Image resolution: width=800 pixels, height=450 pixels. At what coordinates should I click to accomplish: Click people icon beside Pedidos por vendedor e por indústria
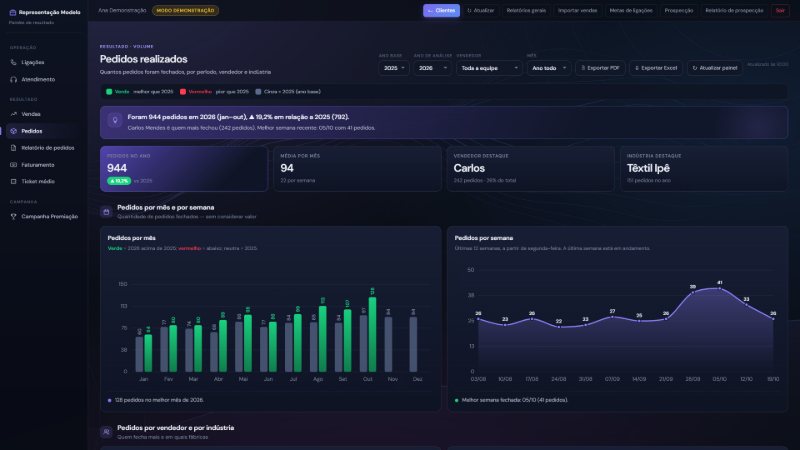[x=106, y=432]
